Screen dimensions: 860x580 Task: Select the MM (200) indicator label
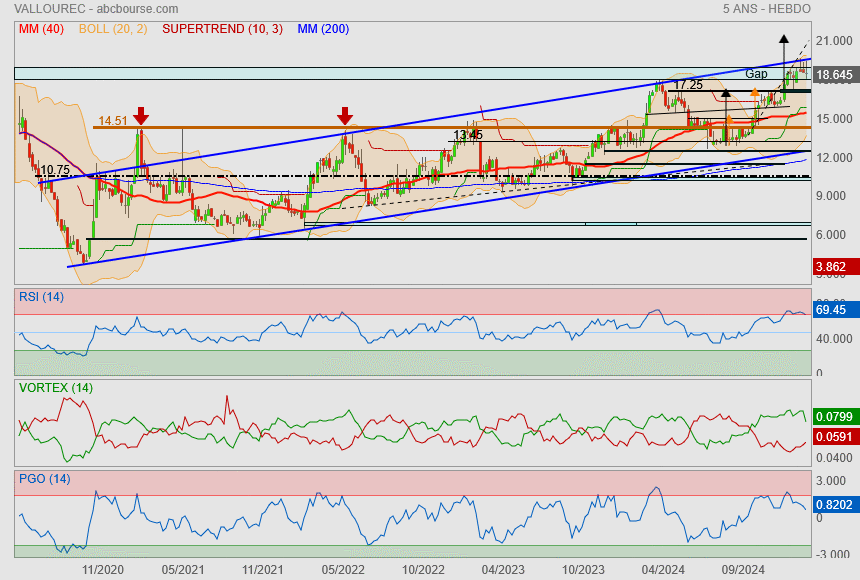(323, 29)
